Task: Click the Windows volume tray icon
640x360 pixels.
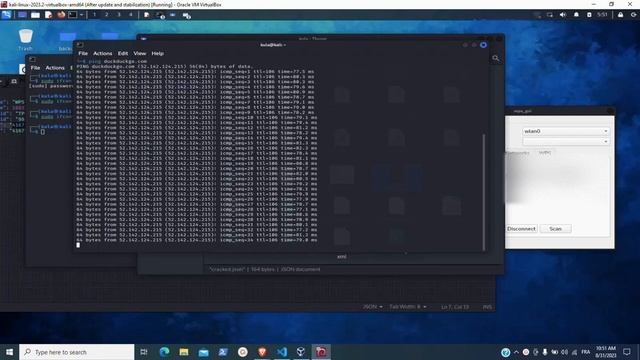Action: click(x=564, y=352)
